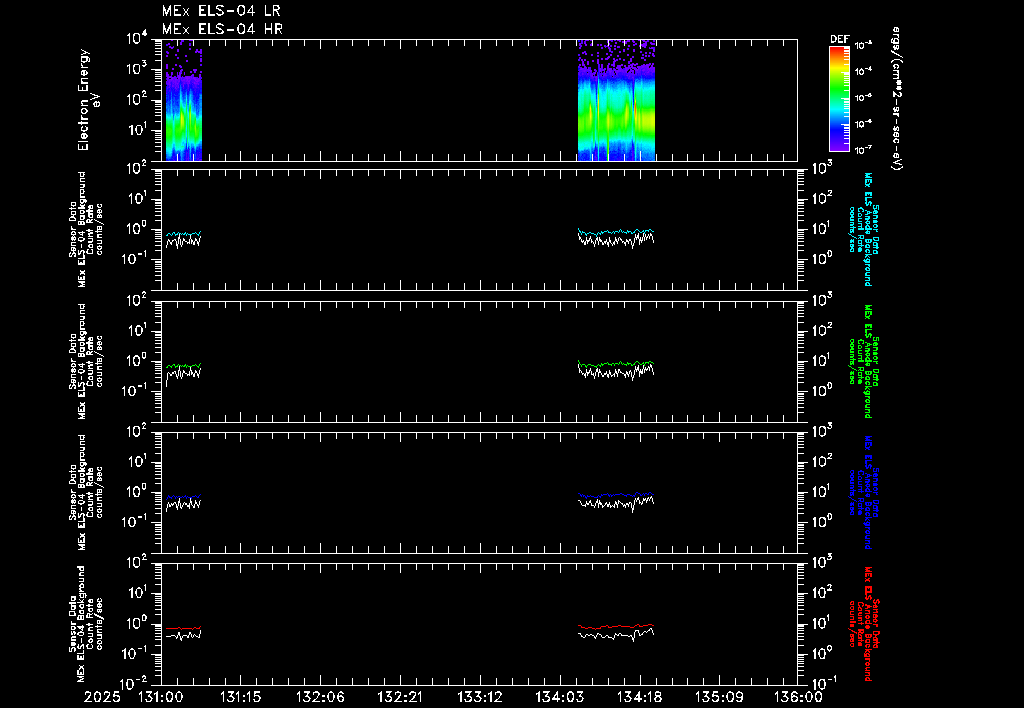This screenshot has width=1024, height=708.
Task: Click the red anode background right-axis label
Action: [863, 624]
